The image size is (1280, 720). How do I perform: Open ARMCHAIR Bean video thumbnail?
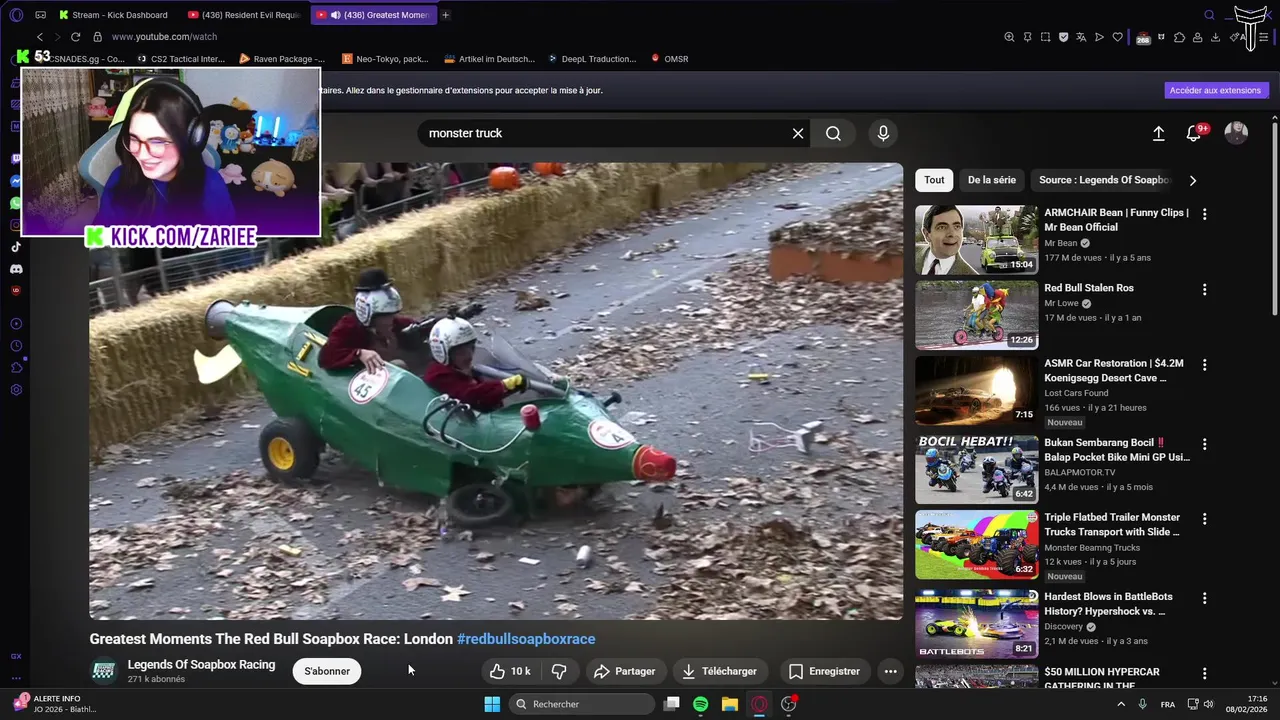click(976, 240)
